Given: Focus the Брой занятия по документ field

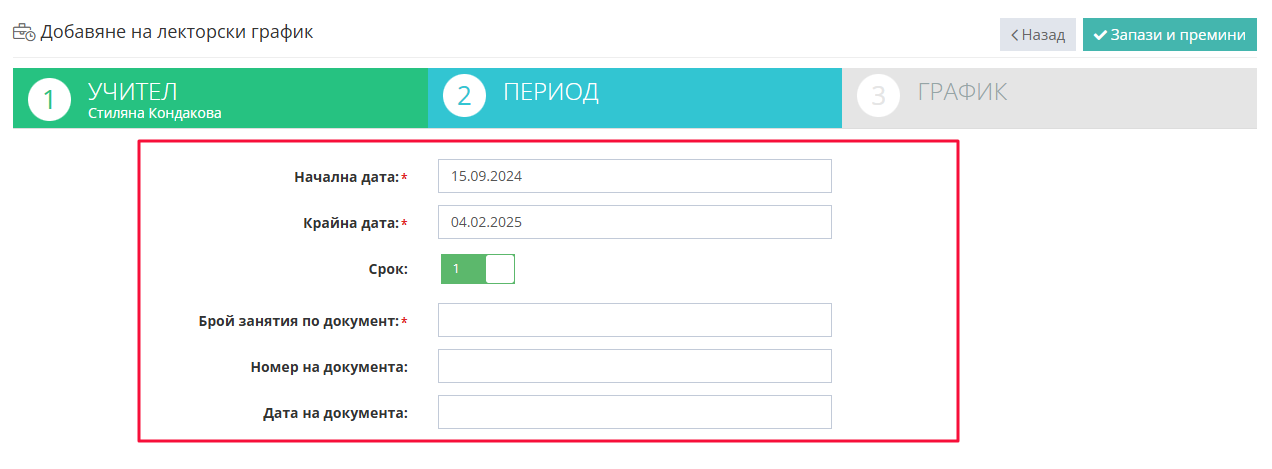Looking at the screenshot, I should coord(635,320).
